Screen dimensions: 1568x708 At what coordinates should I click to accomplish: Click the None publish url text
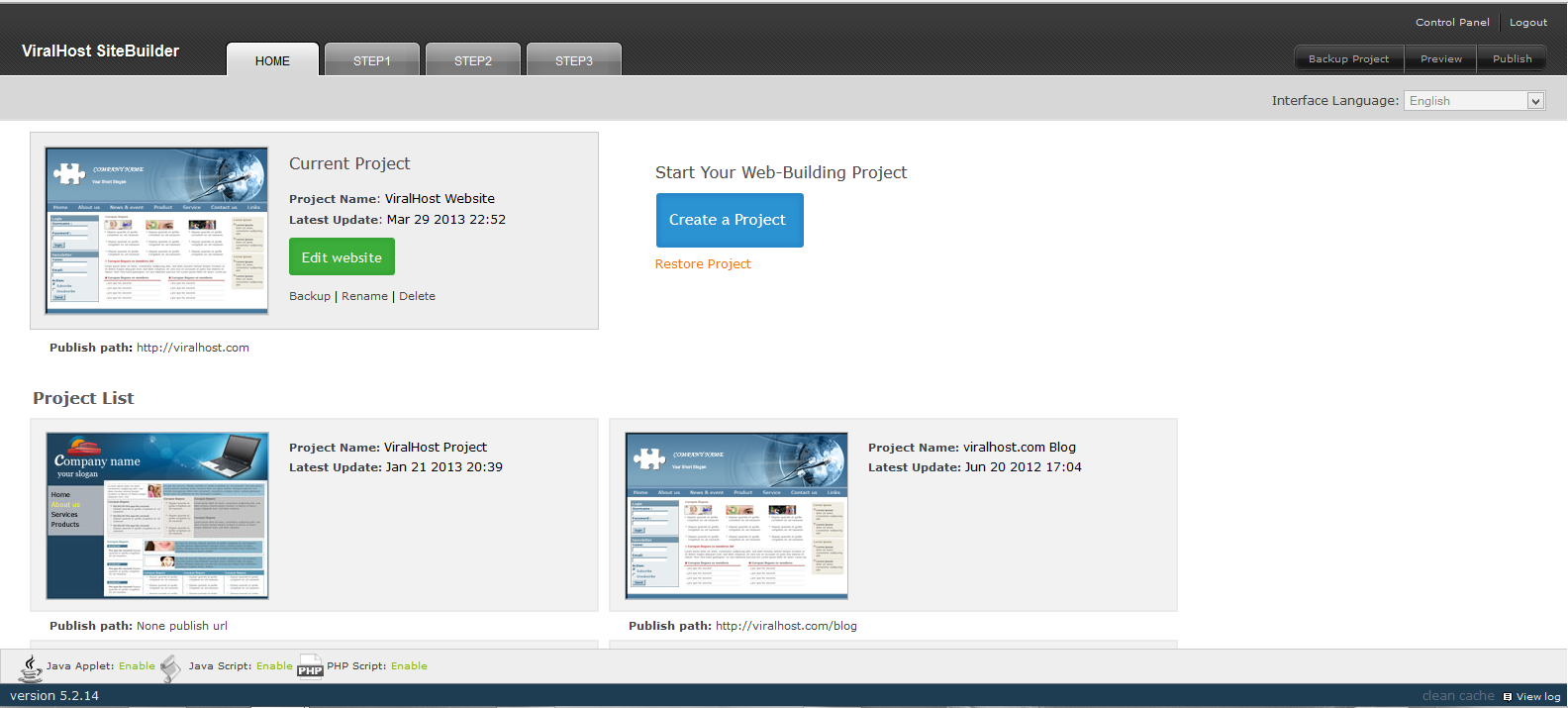(x=182, y=626)
